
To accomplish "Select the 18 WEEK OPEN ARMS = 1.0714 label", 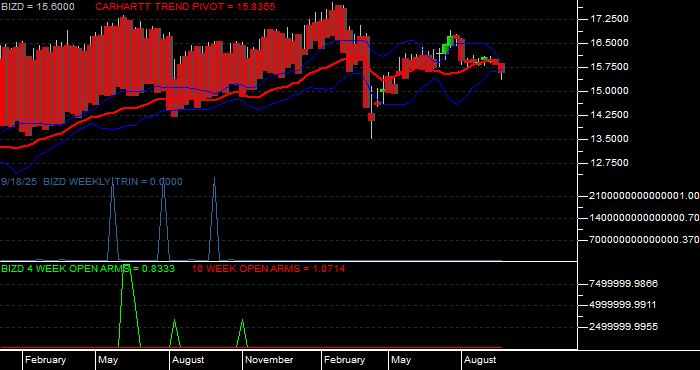I will coord(268,269).
